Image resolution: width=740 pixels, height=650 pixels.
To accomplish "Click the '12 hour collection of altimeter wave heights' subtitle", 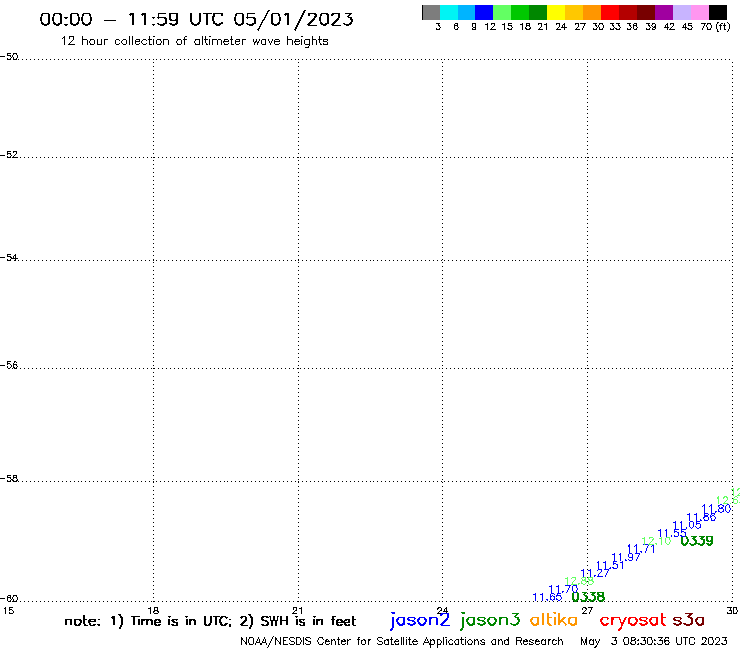I will (x=194, y=41).
